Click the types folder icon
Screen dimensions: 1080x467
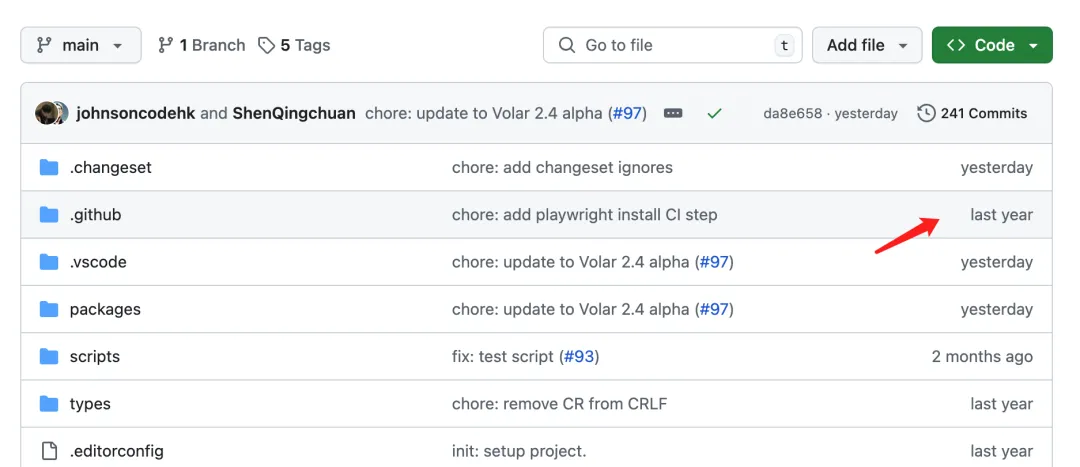49,404
